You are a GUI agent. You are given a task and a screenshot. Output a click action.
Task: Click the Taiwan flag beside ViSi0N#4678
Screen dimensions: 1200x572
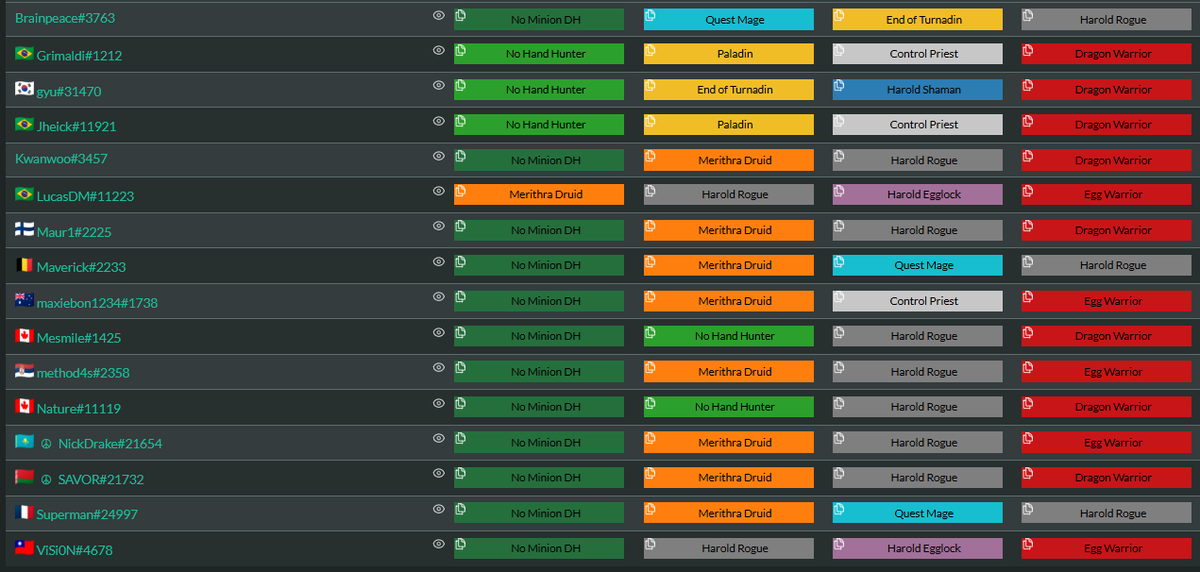(24, 548)
